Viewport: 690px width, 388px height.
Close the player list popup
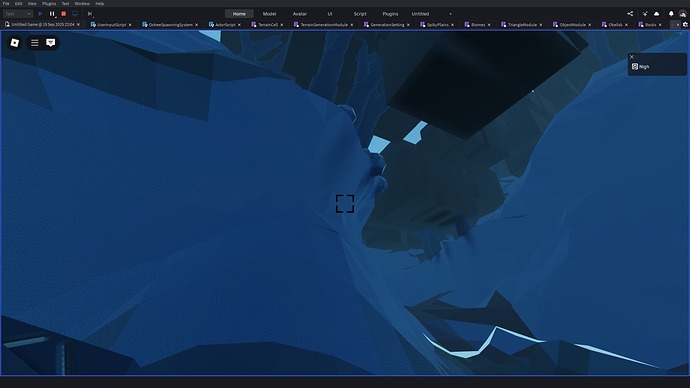point(631,57)
